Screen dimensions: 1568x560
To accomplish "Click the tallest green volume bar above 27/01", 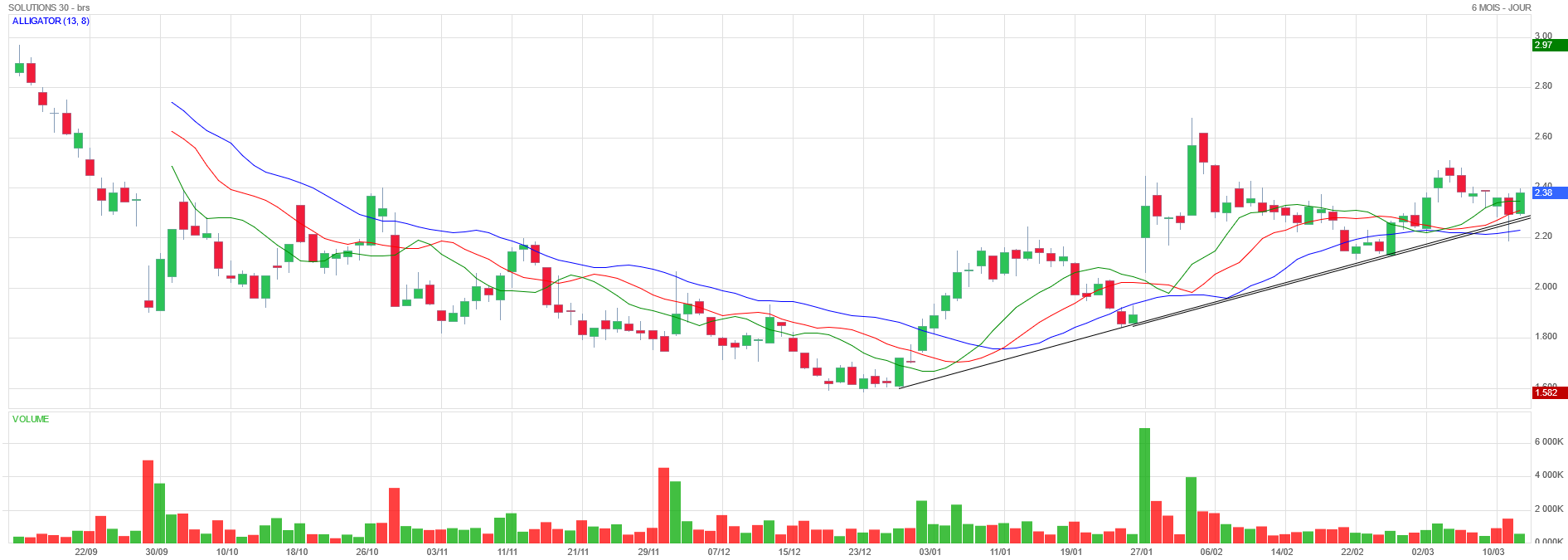I will [1145, 485].
